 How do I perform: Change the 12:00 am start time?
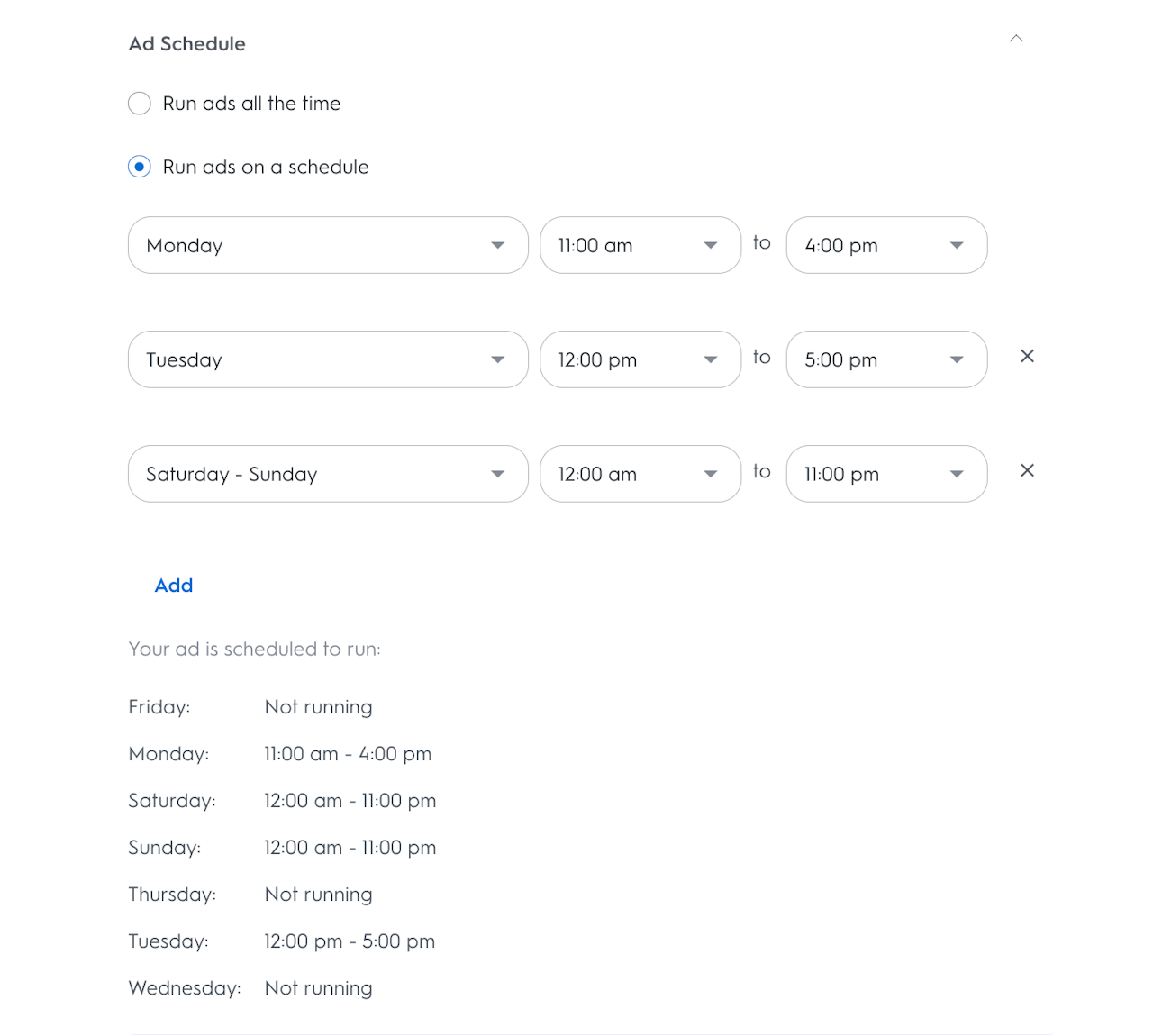pos(640,474)
